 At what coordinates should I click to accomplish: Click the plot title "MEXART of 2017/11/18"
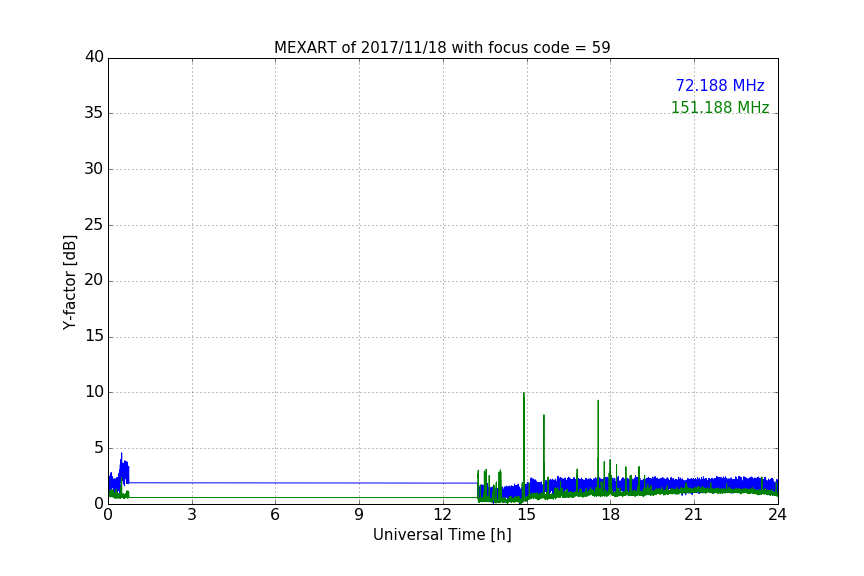pyautogui.click(x=442, y=48)
